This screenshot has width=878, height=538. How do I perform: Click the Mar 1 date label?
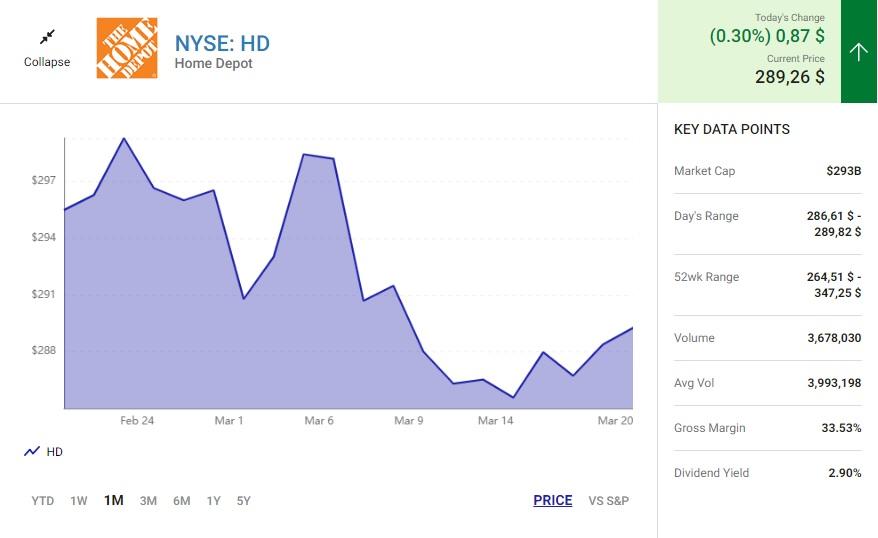pyautogui.click(x=229, y=420)
